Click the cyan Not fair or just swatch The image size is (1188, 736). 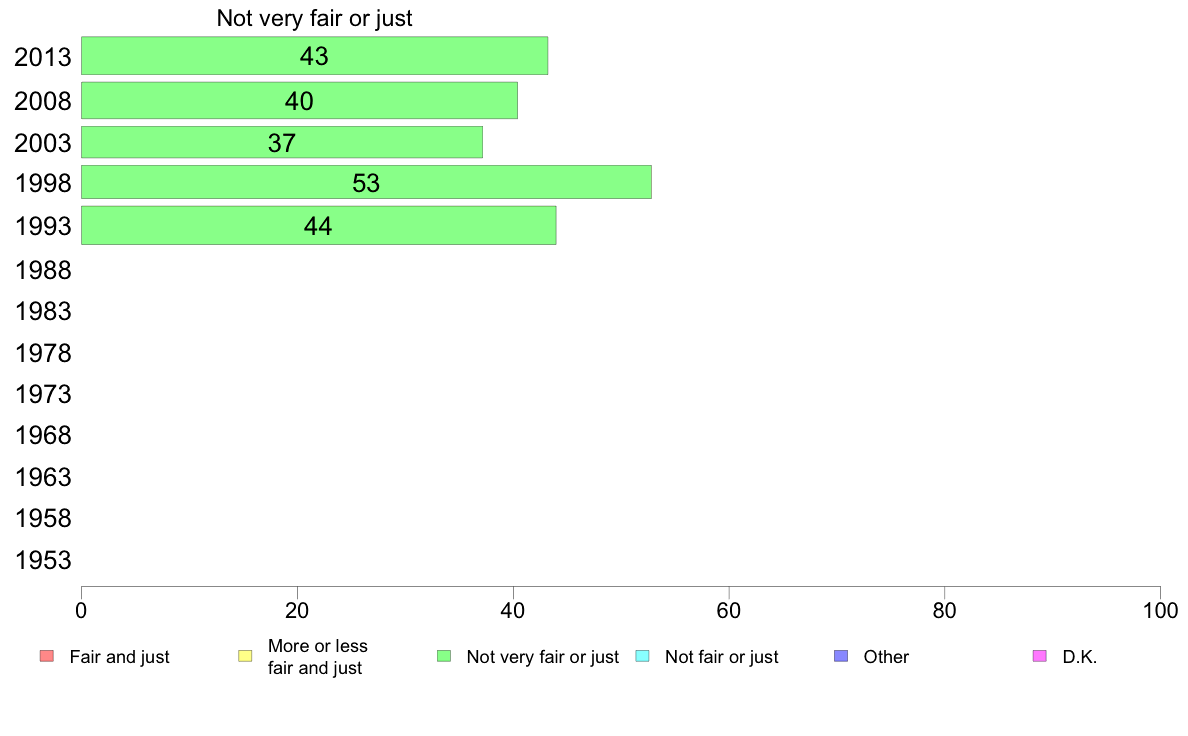coord(642,656)
